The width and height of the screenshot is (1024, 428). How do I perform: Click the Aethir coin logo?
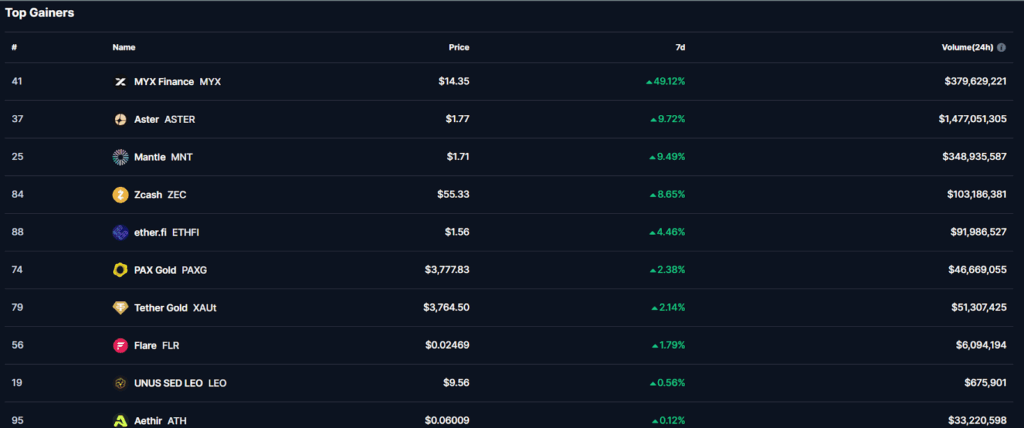120,421
